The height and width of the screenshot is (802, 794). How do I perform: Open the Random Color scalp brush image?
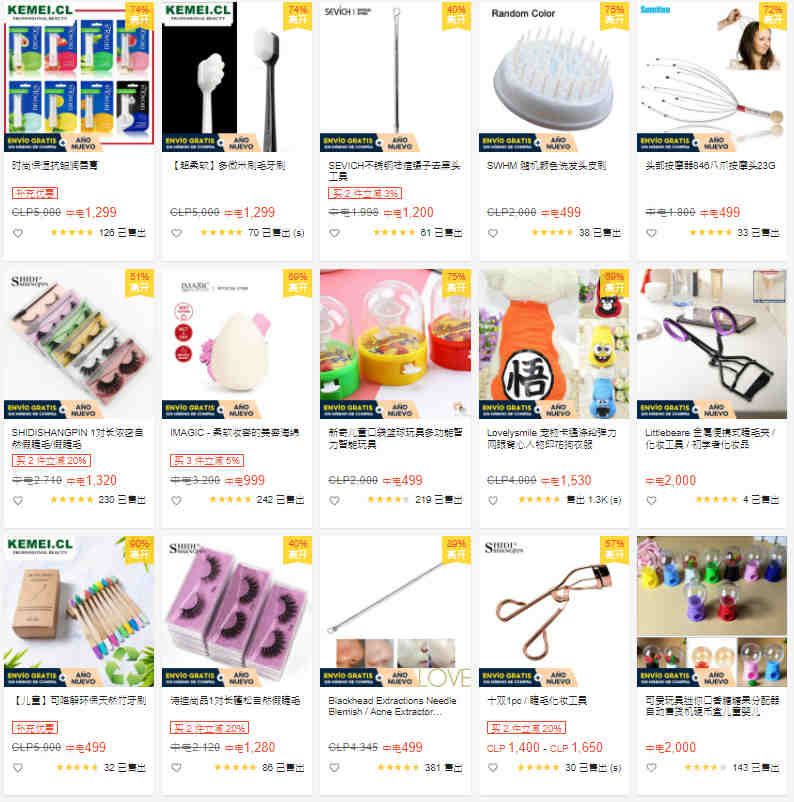(x=554, y=77)
